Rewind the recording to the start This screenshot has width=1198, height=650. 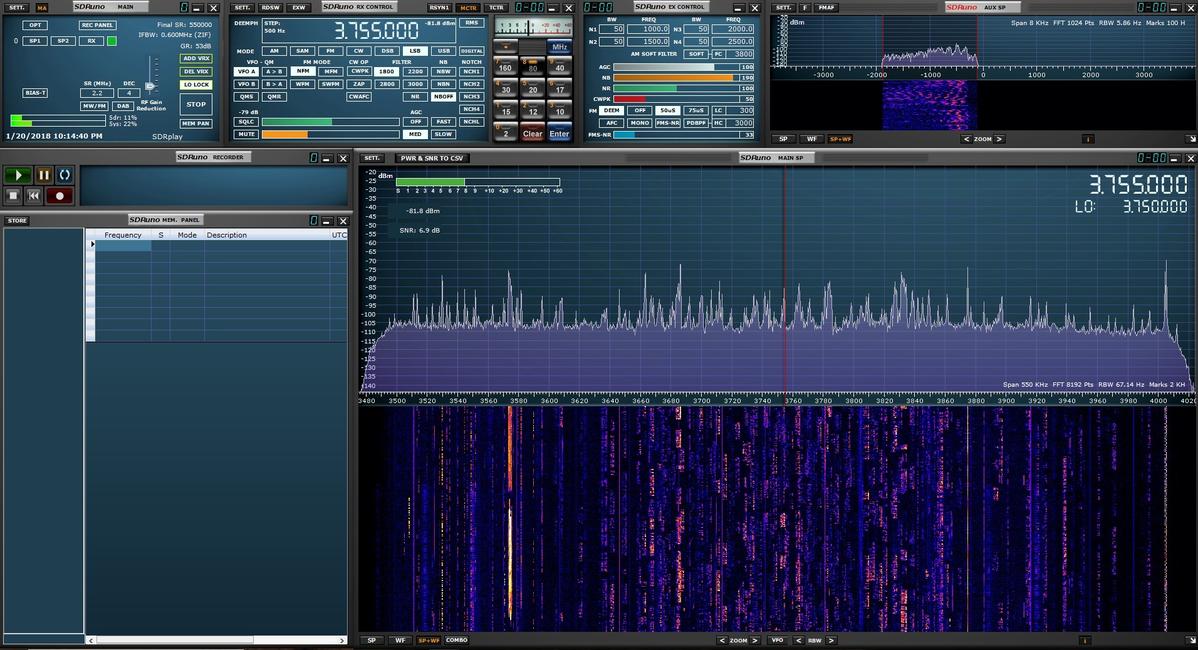34,196
